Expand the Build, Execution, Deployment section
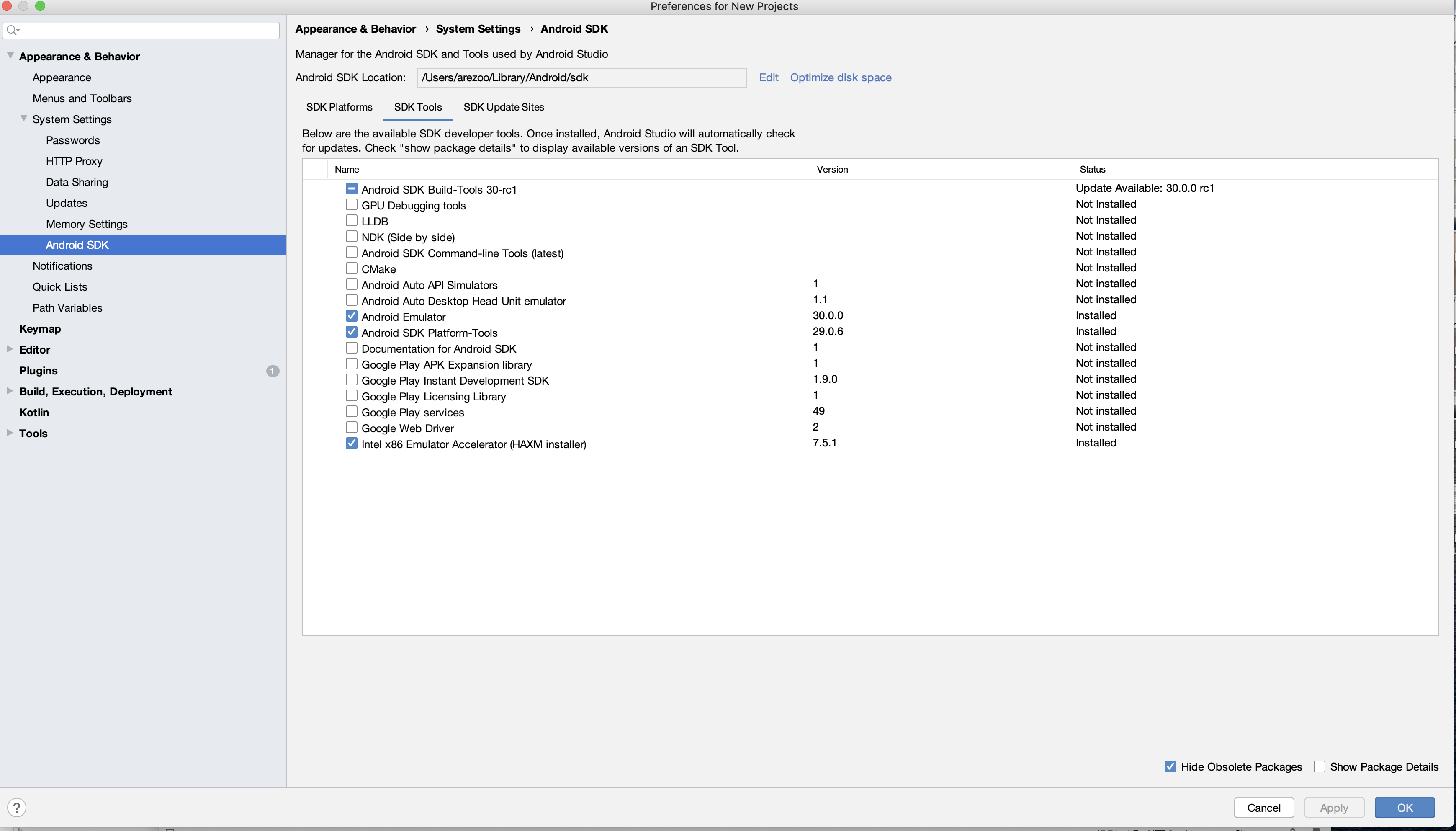This screenshot has height=831, width=1456. 10,391
